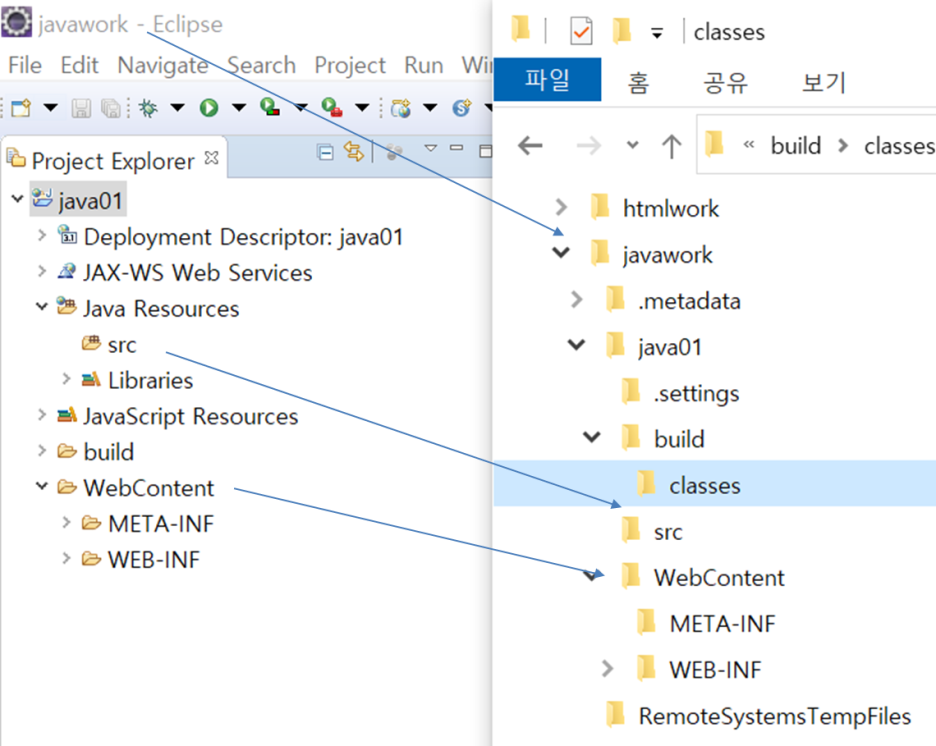Image resolution: width=936 pixels, height=746 pixels.
Task: Open the 파일 tab in File Explorer
Action: pyautogui.click(x=547, y=79)
